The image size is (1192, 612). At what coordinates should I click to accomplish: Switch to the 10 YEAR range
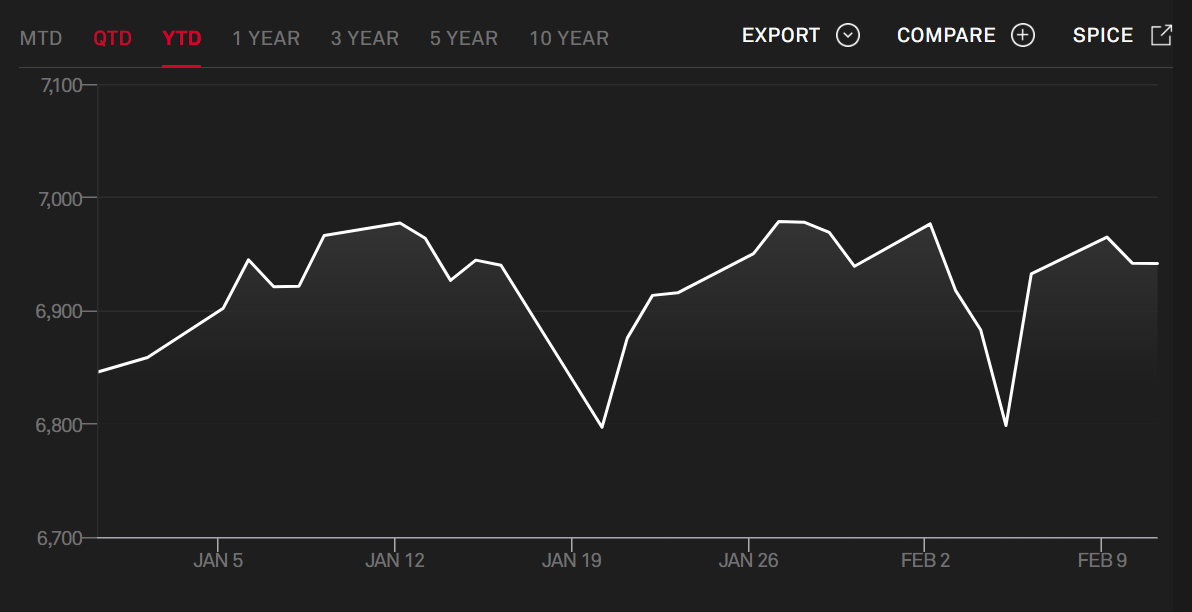click(569, 39)
